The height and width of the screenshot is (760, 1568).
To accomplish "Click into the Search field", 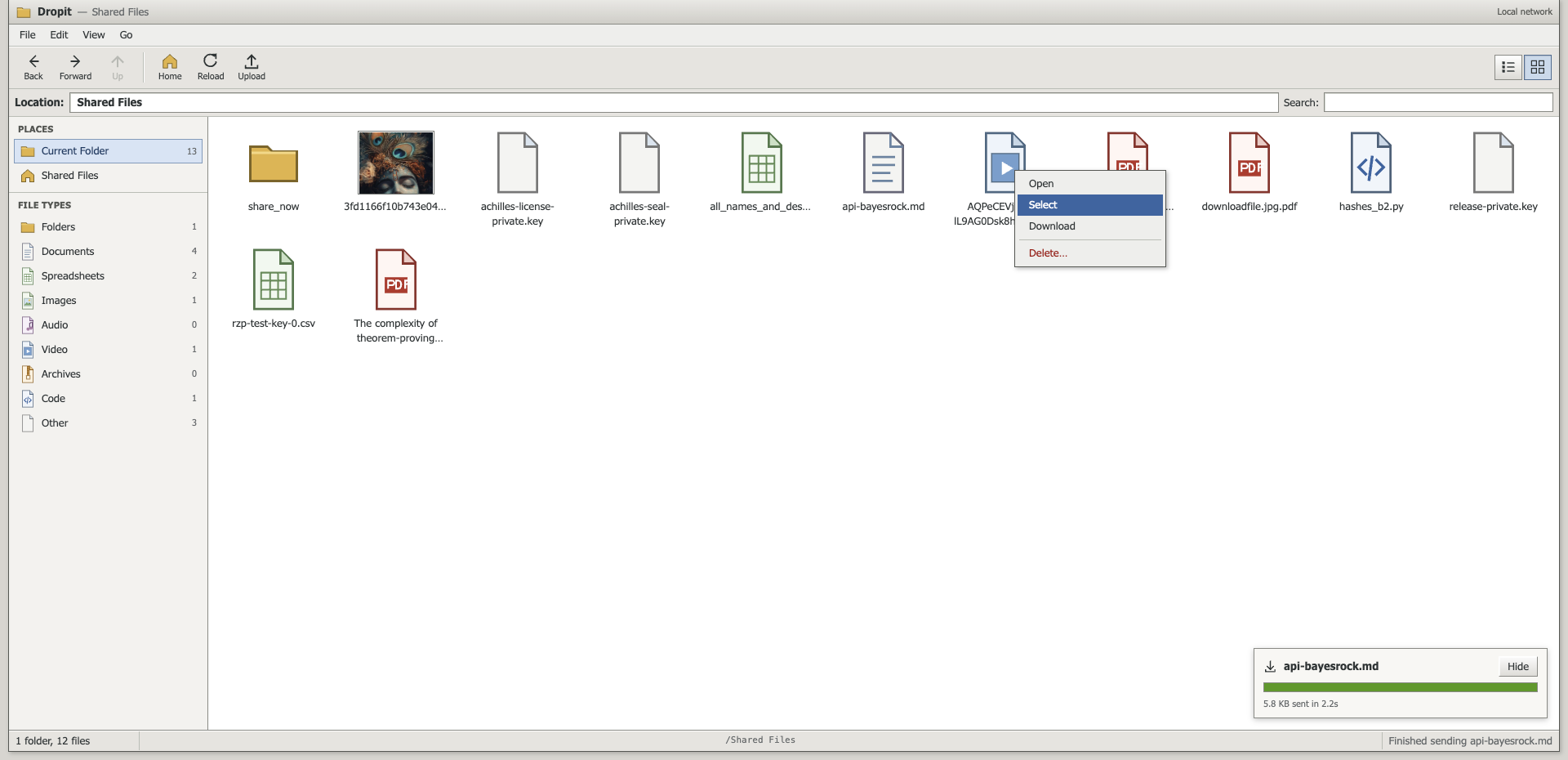I will click(x=1438, y=102).
